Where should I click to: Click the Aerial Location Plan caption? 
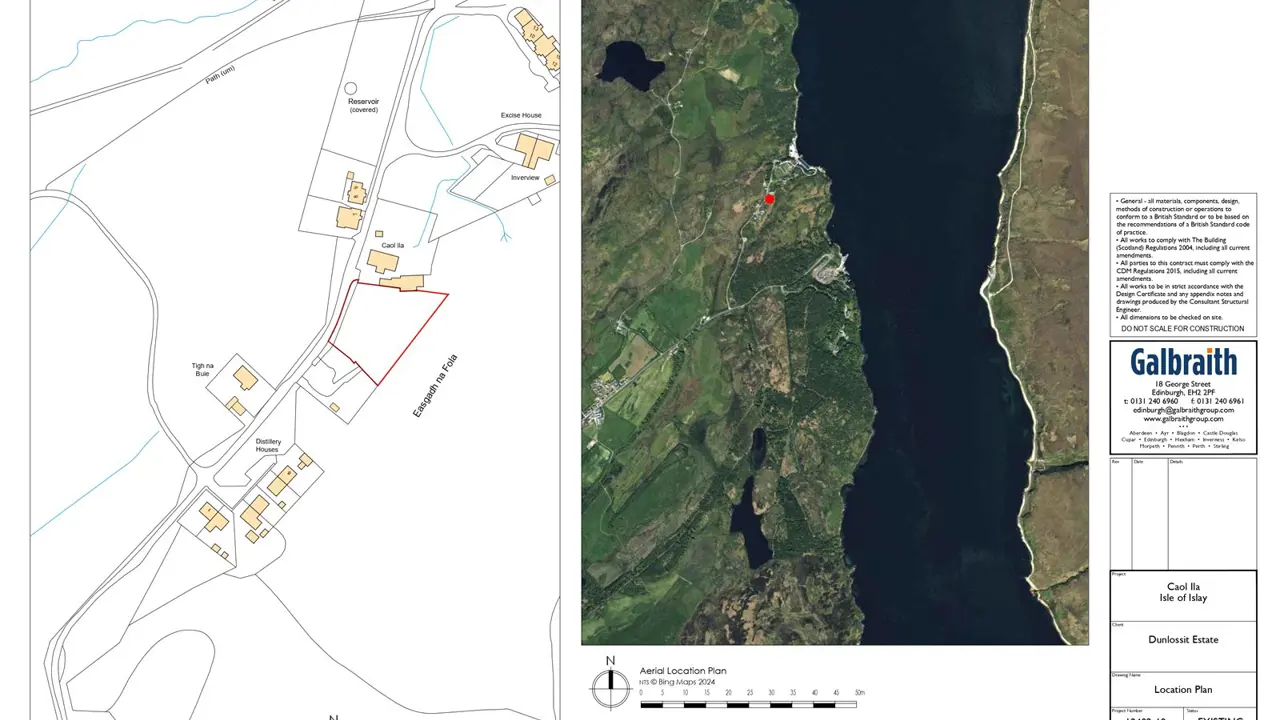pos(683,671)
